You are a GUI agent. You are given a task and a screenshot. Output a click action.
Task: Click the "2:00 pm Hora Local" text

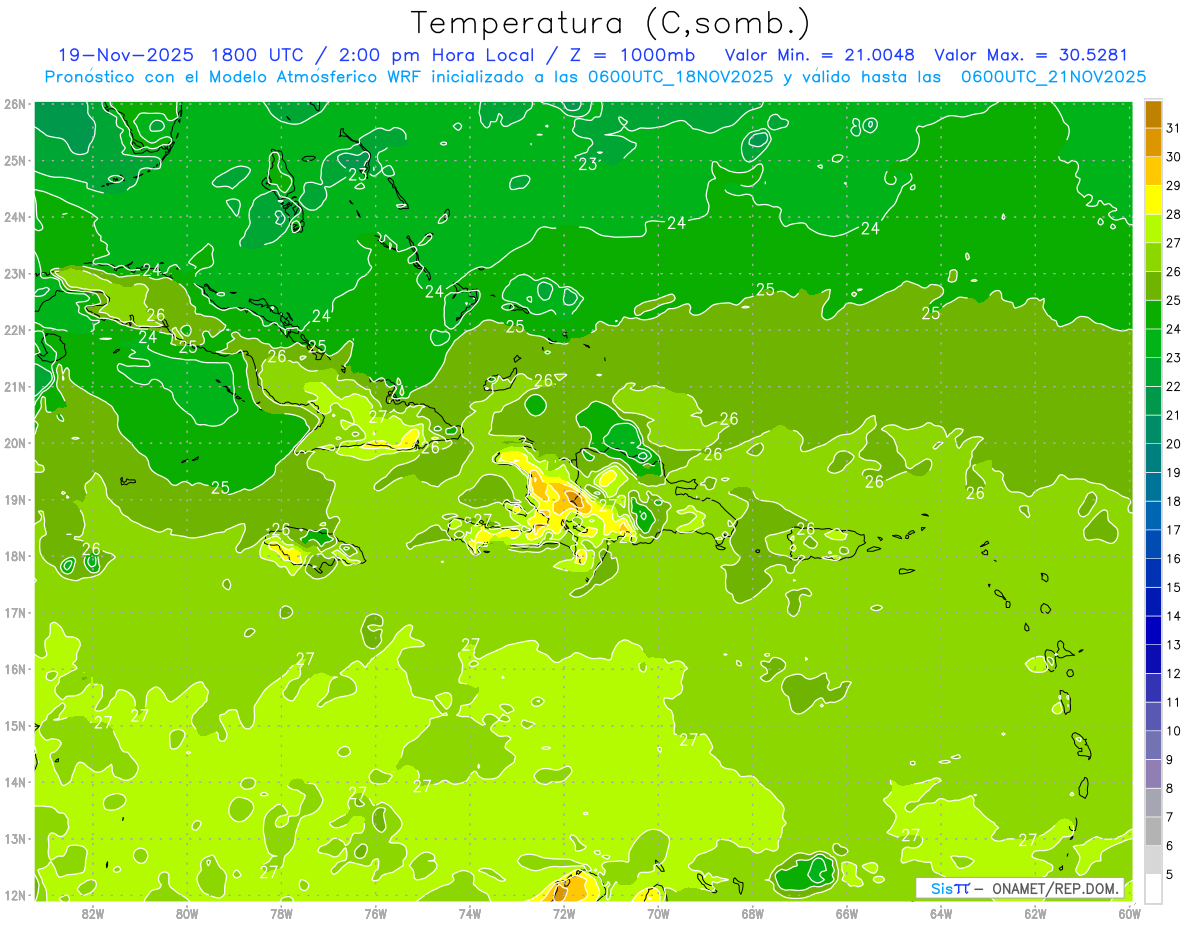click(x=441, y=55)
